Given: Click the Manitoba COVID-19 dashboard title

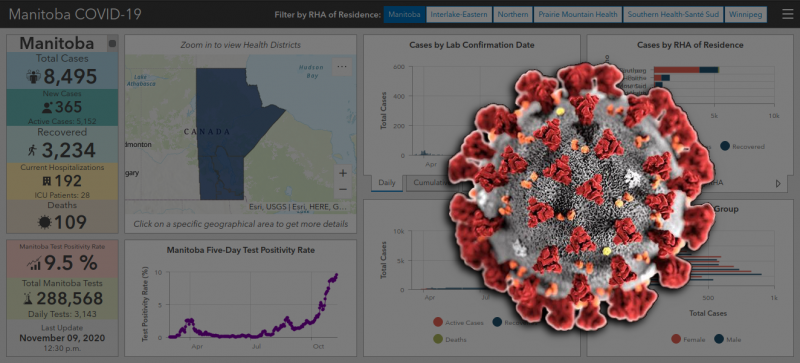Looking at the screenshot, I should click(75, 14).
